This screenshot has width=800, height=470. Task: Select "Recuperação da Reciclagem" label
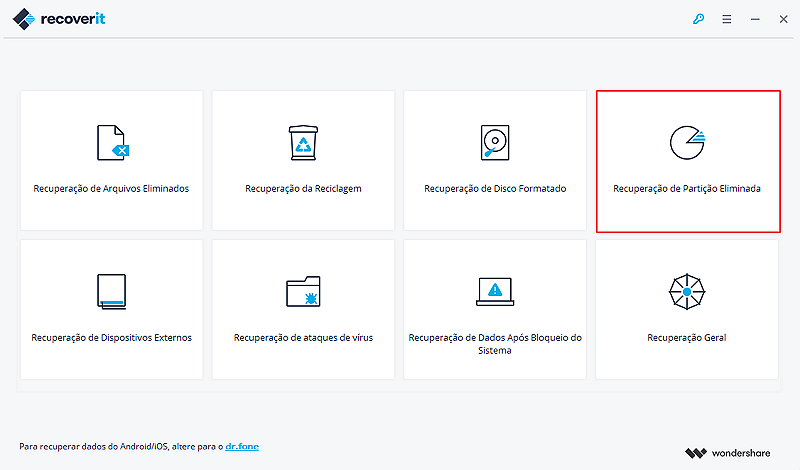click(x=303, y=188)
